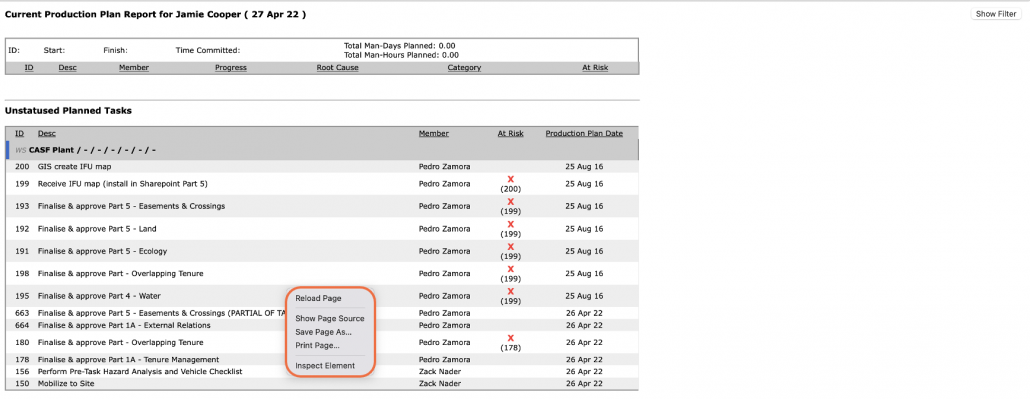Click 'Total Man-Days Planned: 0.00' text
The width and height of the screenshot is (1030, 399).
coord(400,46)
